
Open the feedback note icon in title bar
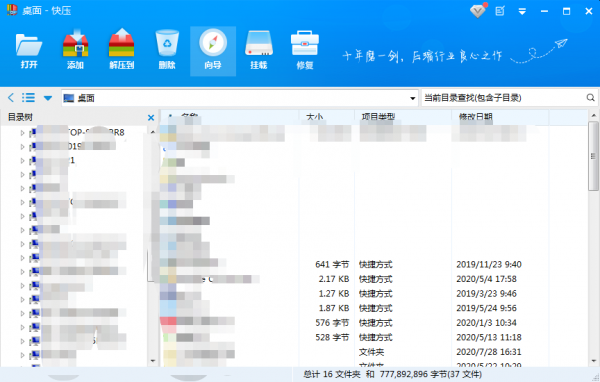500,11
